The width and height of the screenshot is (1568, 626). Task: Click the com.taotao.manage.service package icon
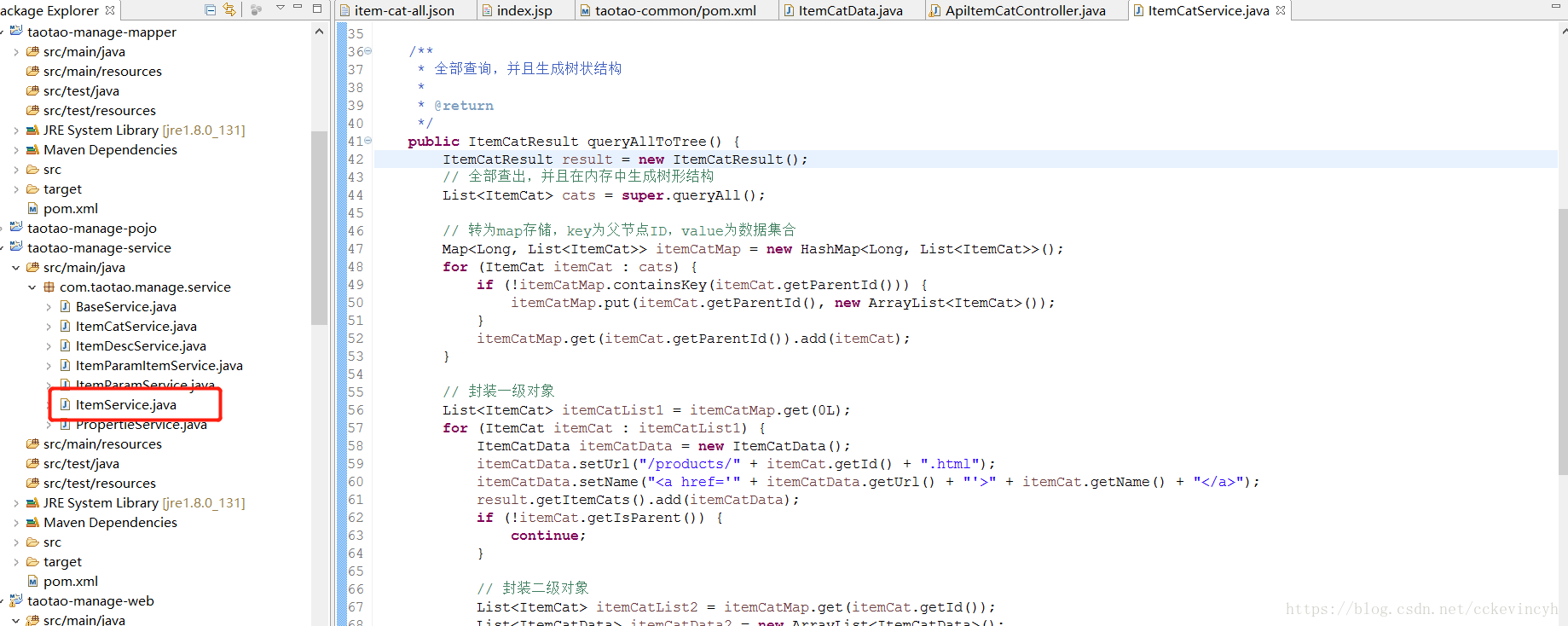click(x=49, y=287)
